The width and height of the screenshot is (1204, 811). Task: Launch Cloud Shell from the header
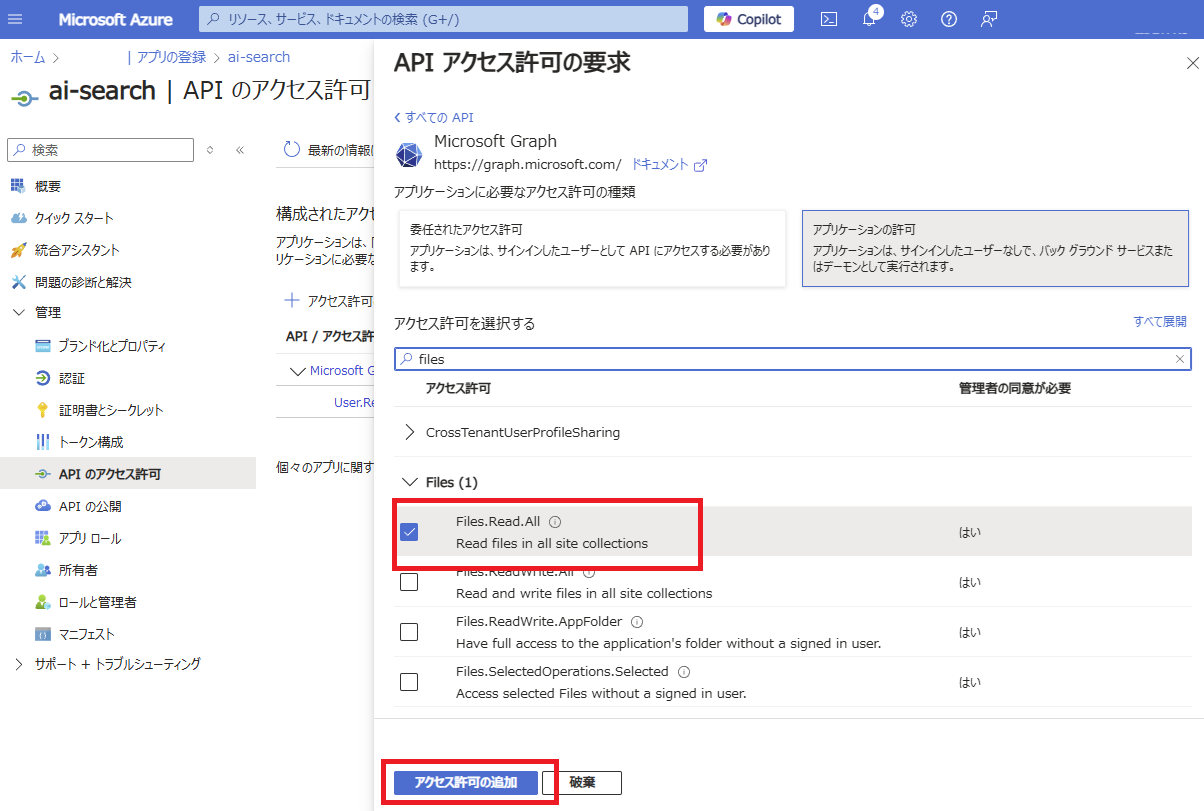tap(828, 18)
